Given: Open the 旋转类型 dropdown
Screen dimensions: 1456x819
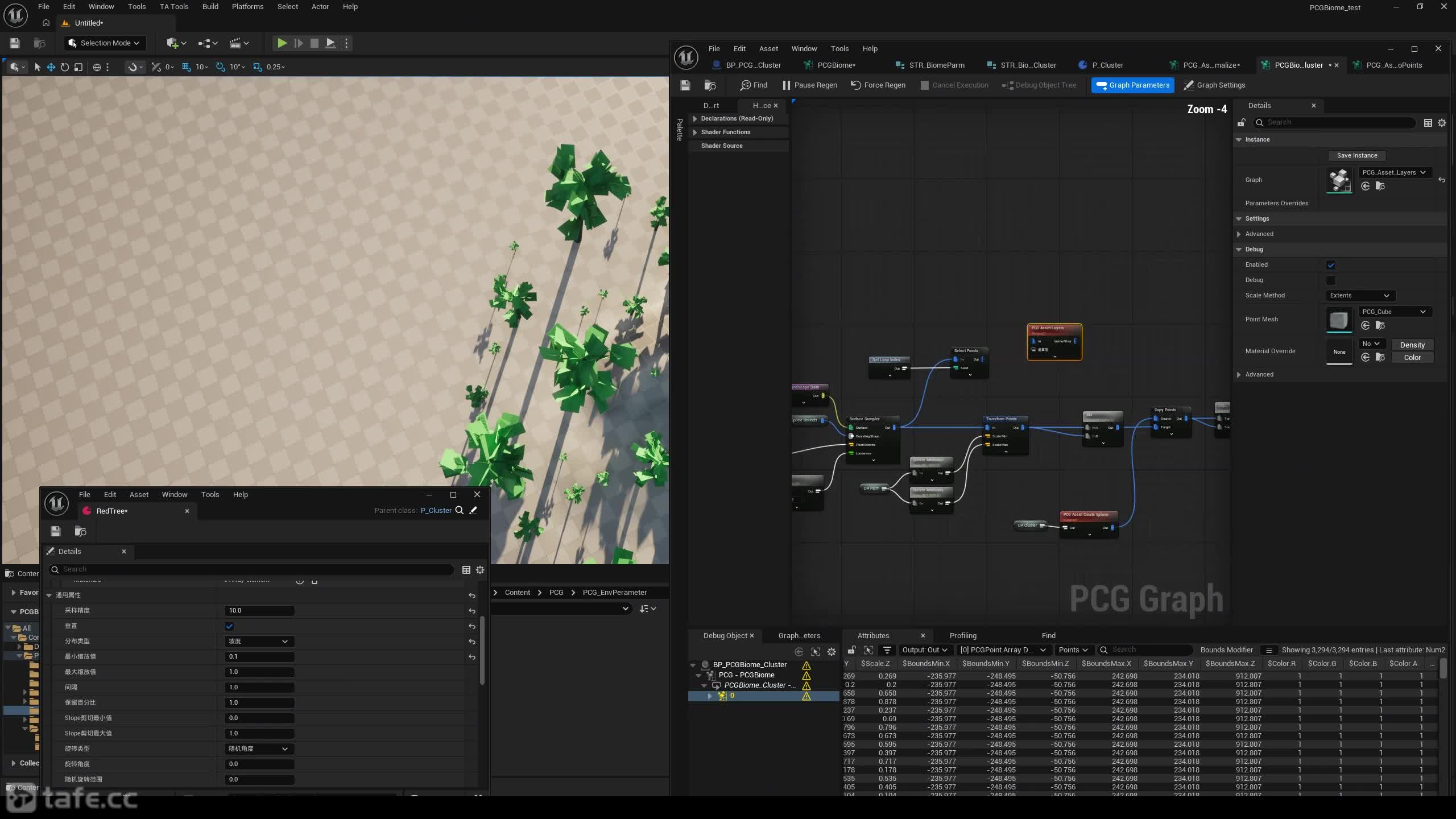Looking at the screenshot, I should 259,749.
